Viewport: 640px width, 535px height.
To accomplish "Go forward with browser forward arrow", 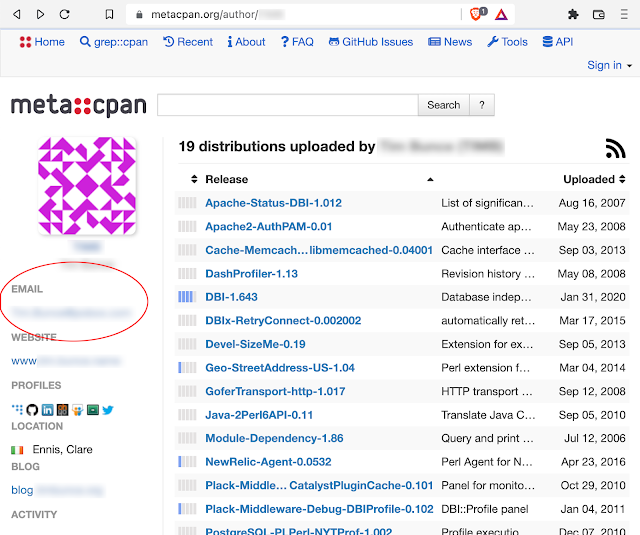I will point(40,15).
